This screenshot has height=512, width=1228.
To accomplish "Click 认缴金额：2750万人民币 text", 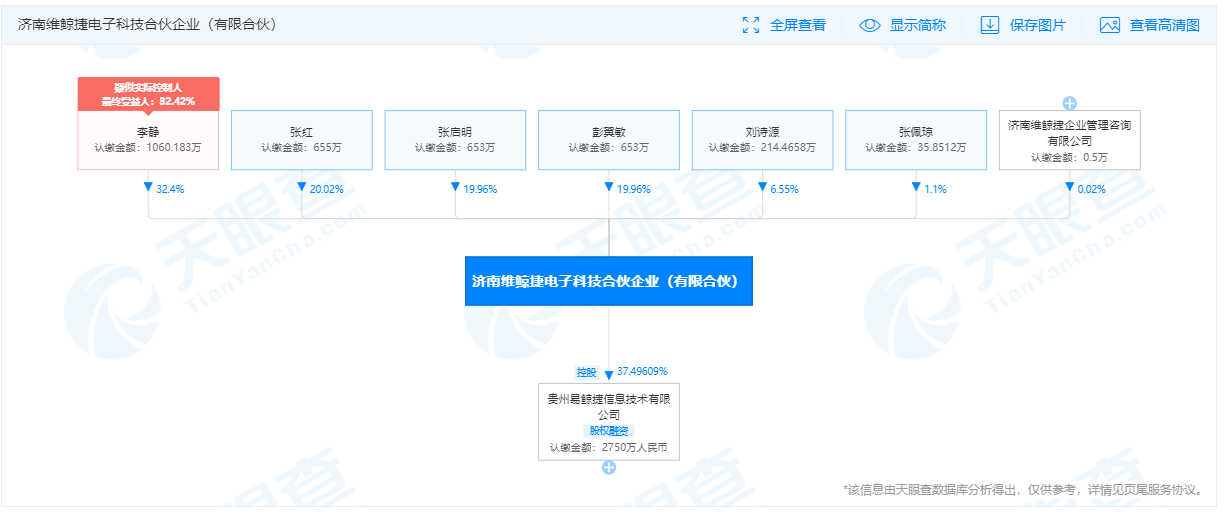I will [608, 448].
